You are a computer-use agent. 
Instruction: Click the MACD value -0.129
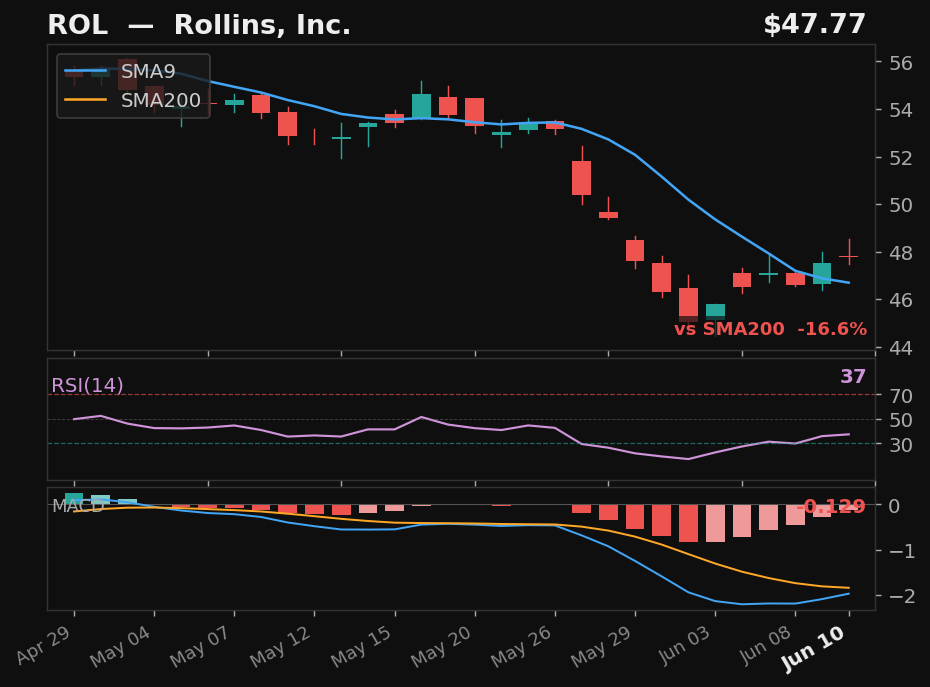click(830, 506)
